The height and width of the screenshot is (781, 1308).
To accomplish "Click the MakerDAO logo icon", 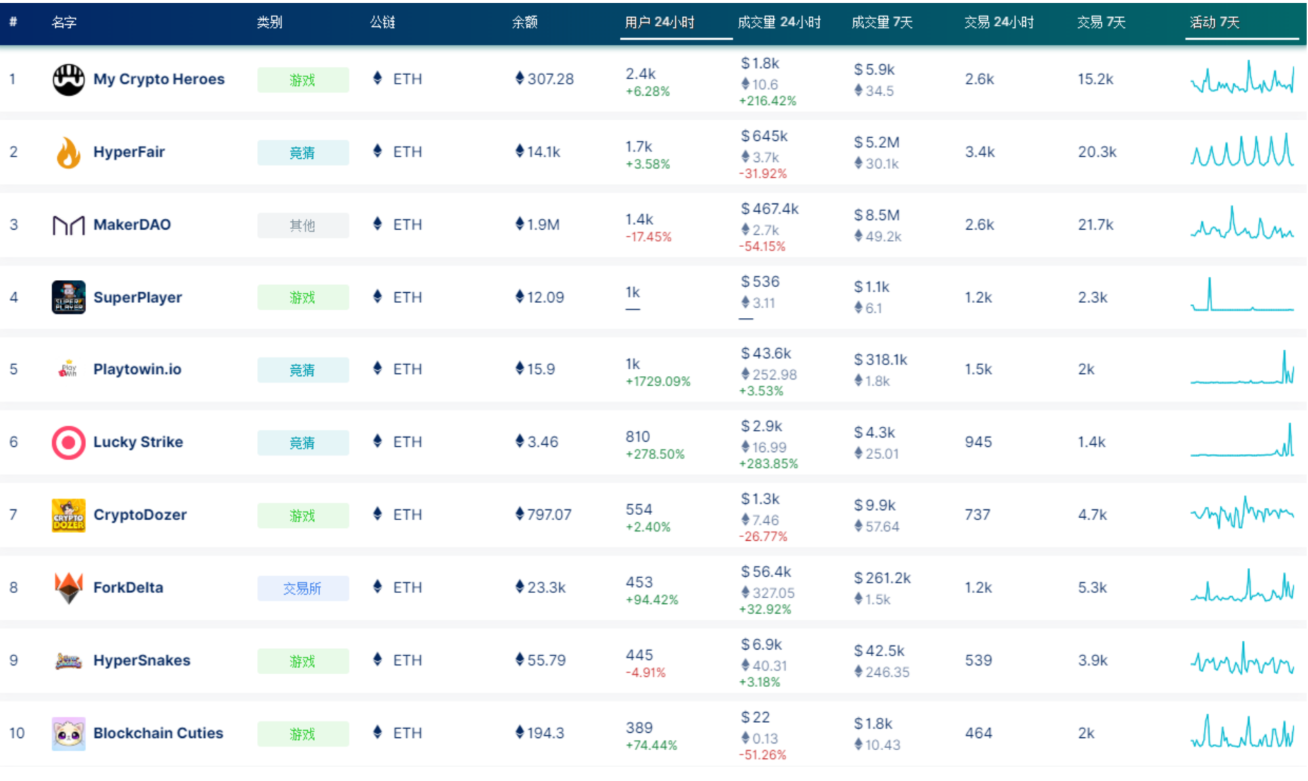I will (x=68, y=225).
